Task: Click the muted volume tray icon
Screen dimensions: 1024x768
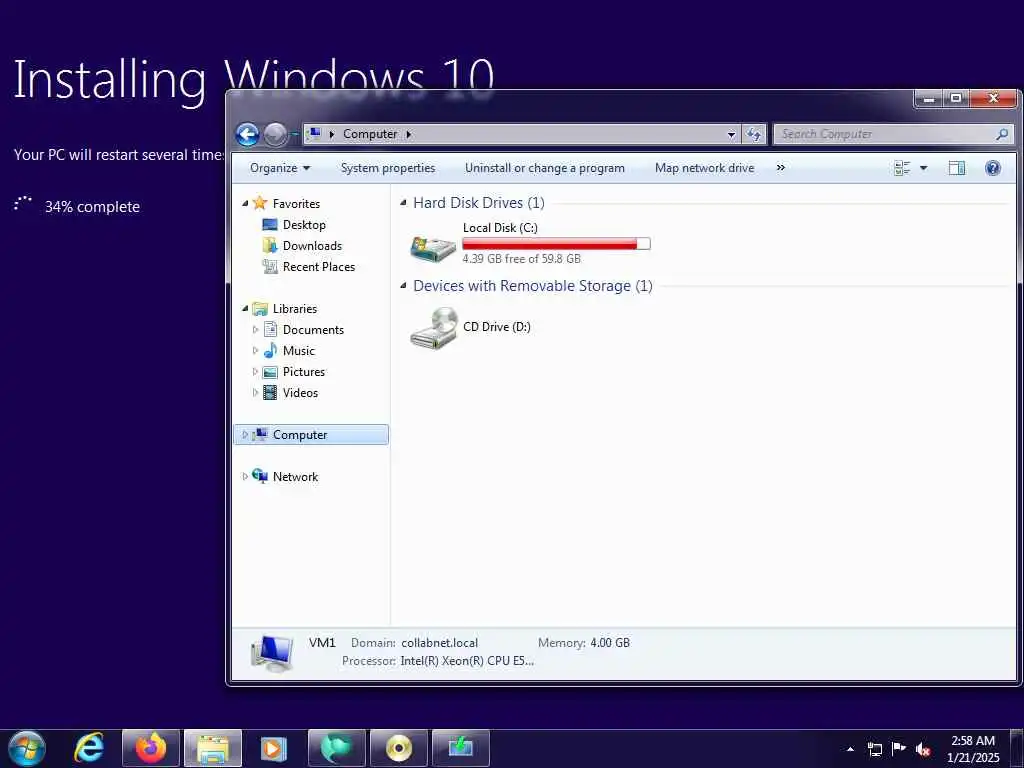Action: pyautogui.click(x=923, y=749)
